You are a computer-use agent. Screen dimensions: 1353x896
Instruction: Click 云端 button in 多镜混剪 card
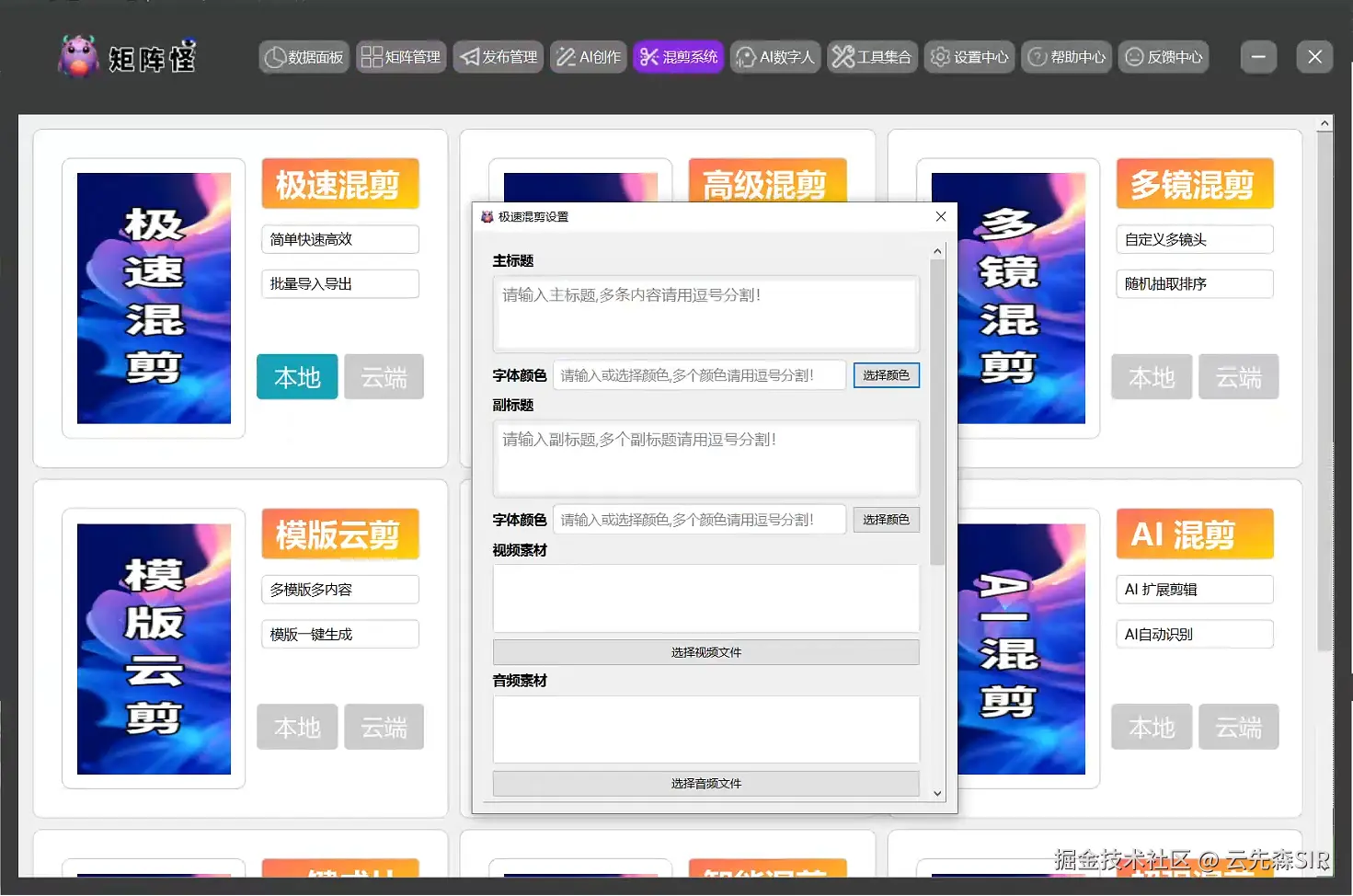(x=1238, y=377)
